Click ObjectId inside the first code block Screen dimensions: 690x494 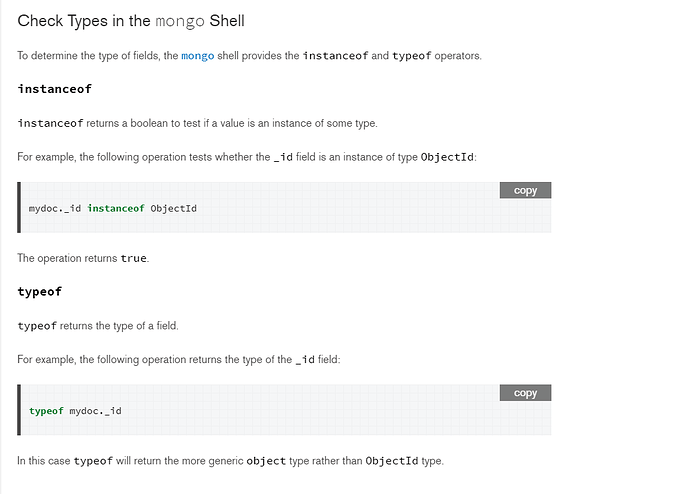tap(173, 208)
